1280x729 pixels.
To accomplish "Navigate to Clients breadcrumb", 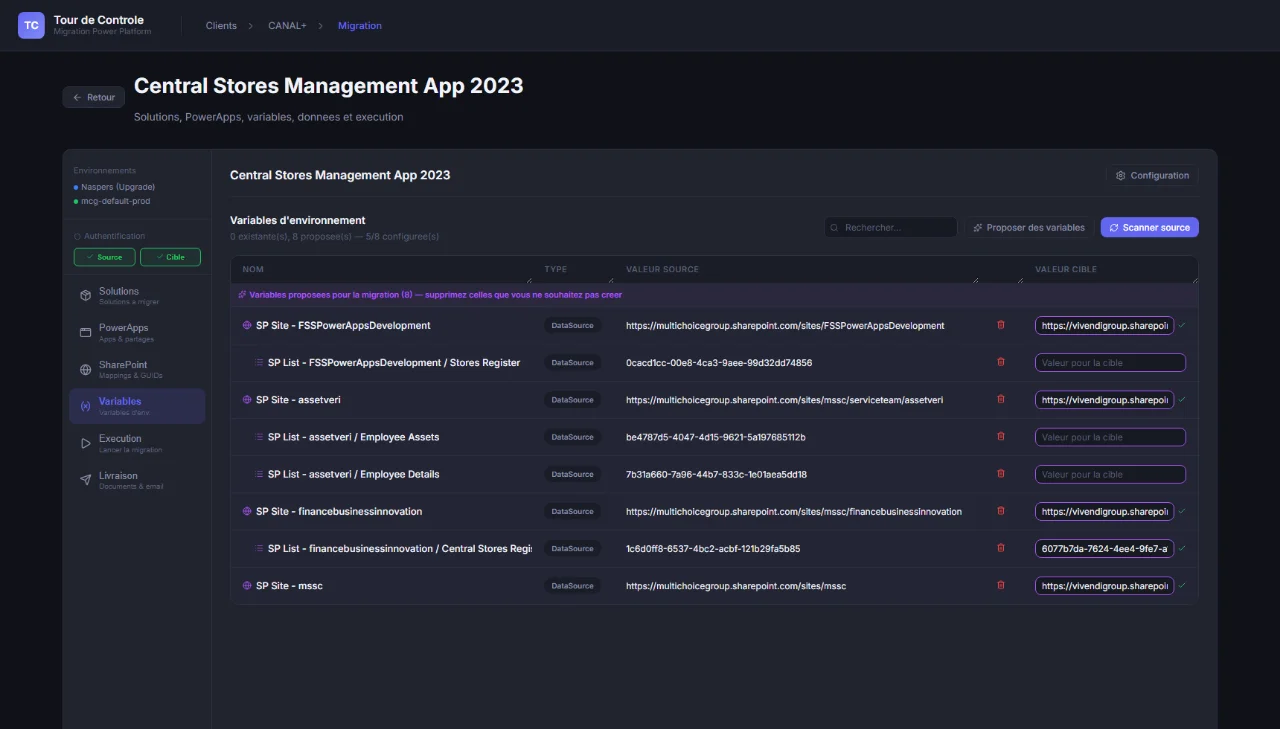I will click(x=221, y=26).
